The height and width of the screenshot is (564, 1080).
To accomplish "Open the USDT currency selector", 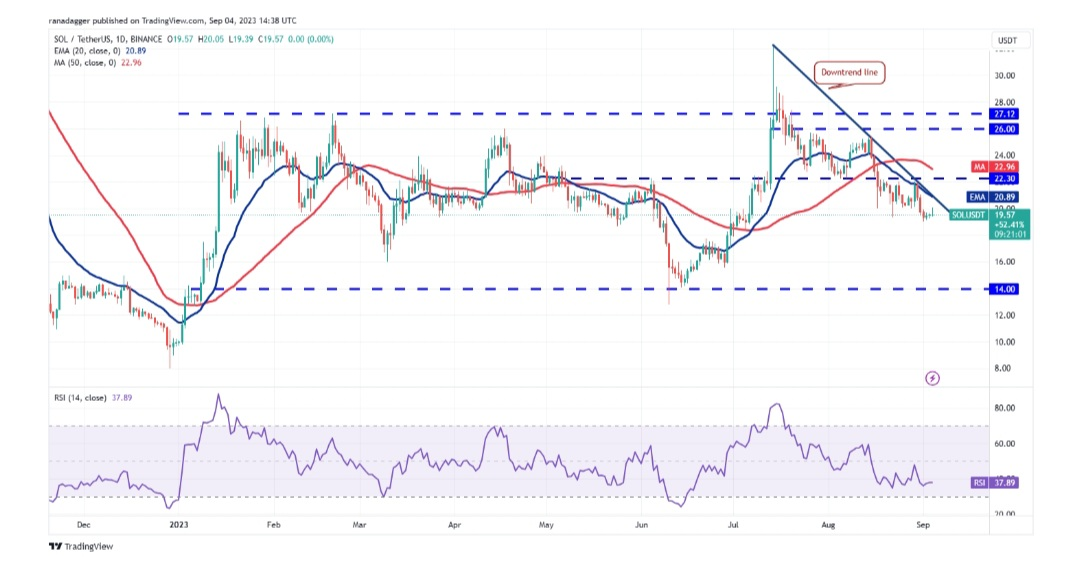I will point(1006,41).
